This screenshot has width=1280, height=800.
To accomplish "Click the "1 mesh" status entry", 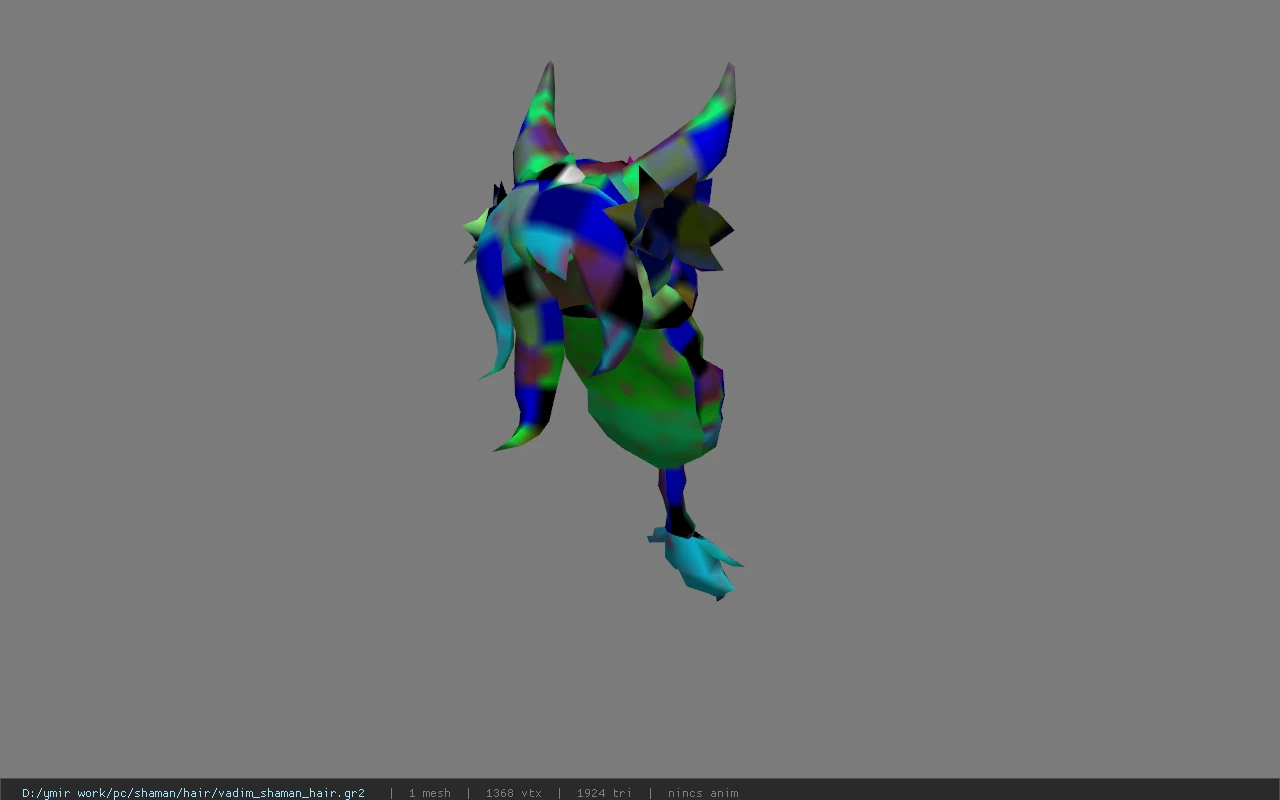I will click(x=429, y=793).
